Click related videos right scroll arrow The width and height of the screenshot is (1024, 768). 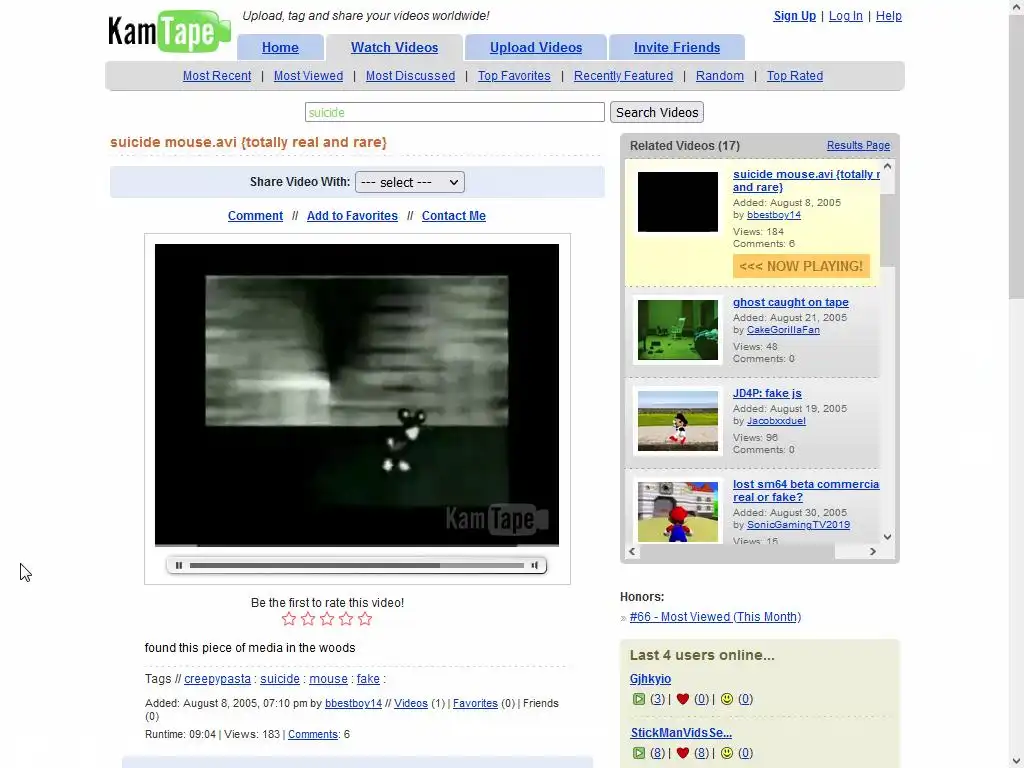click(x=873, y=552)
